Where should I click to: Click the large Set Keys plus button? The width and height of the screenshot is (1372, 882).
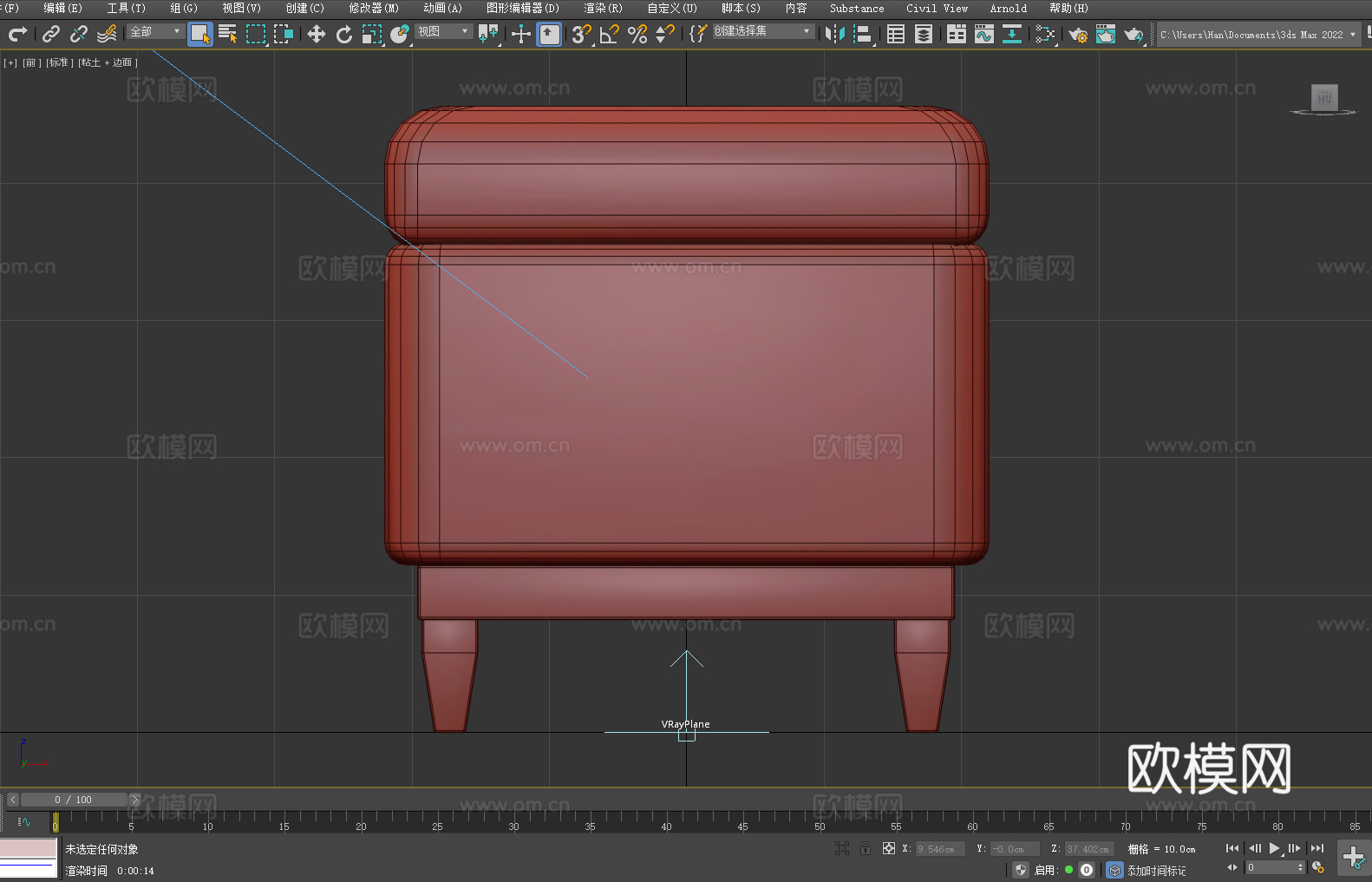click(x=1353, y=857)
